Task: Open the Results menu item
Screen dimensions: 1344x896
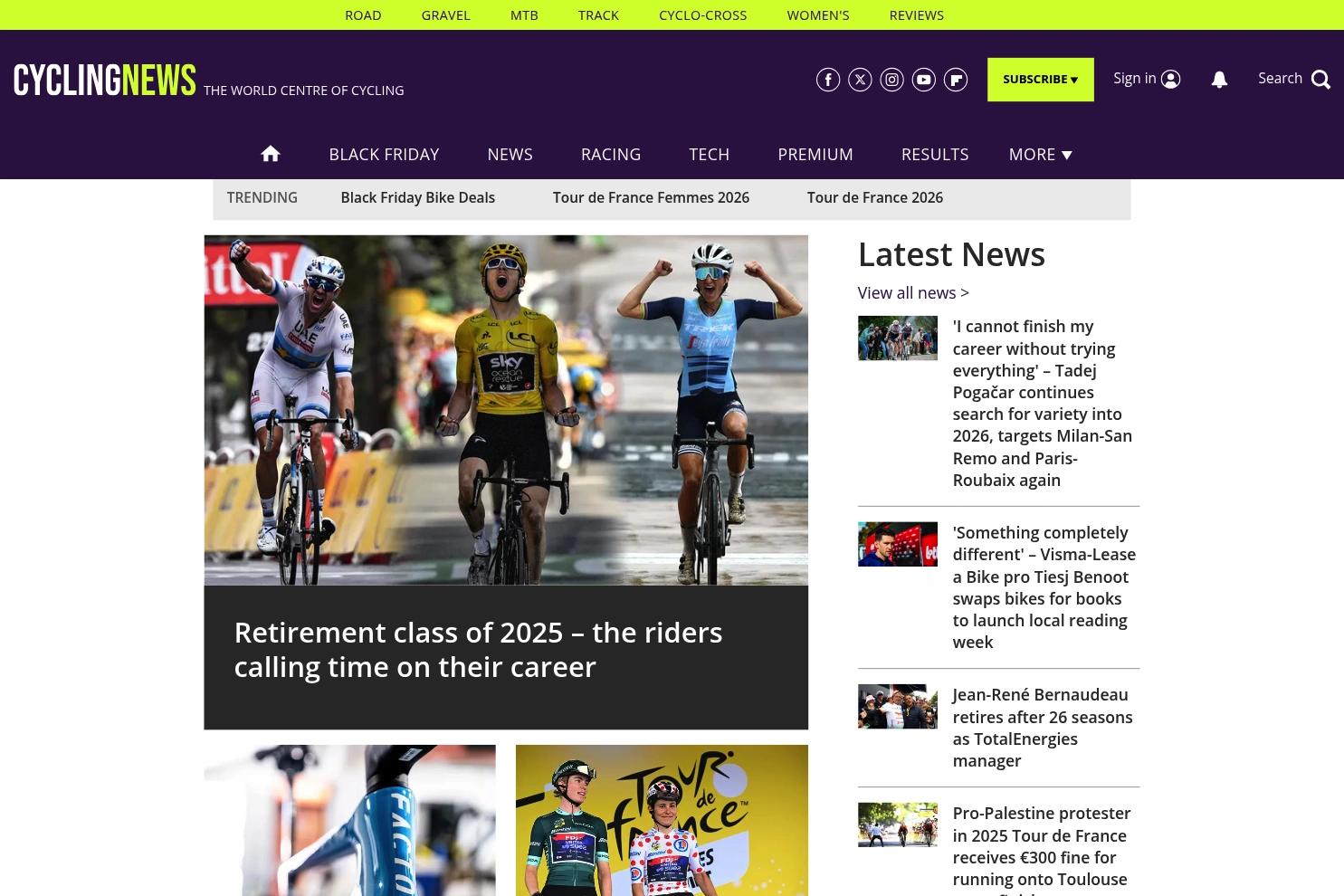Action: (935, 155)
